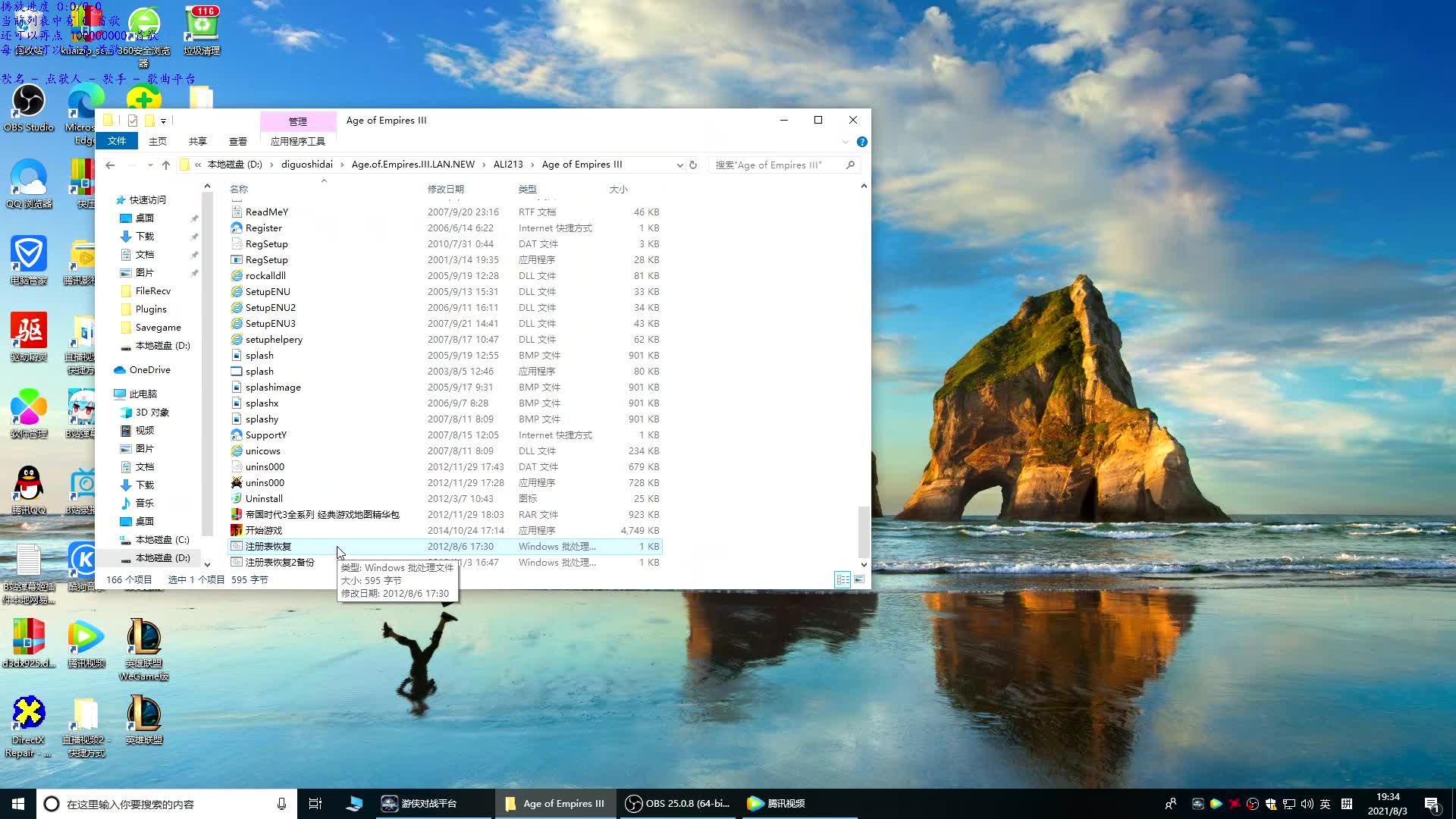Expand subfolders after ALI213 breadcrumb
Image resolution: width=1456 pixels, height=819 pixels.
point(532,165)
